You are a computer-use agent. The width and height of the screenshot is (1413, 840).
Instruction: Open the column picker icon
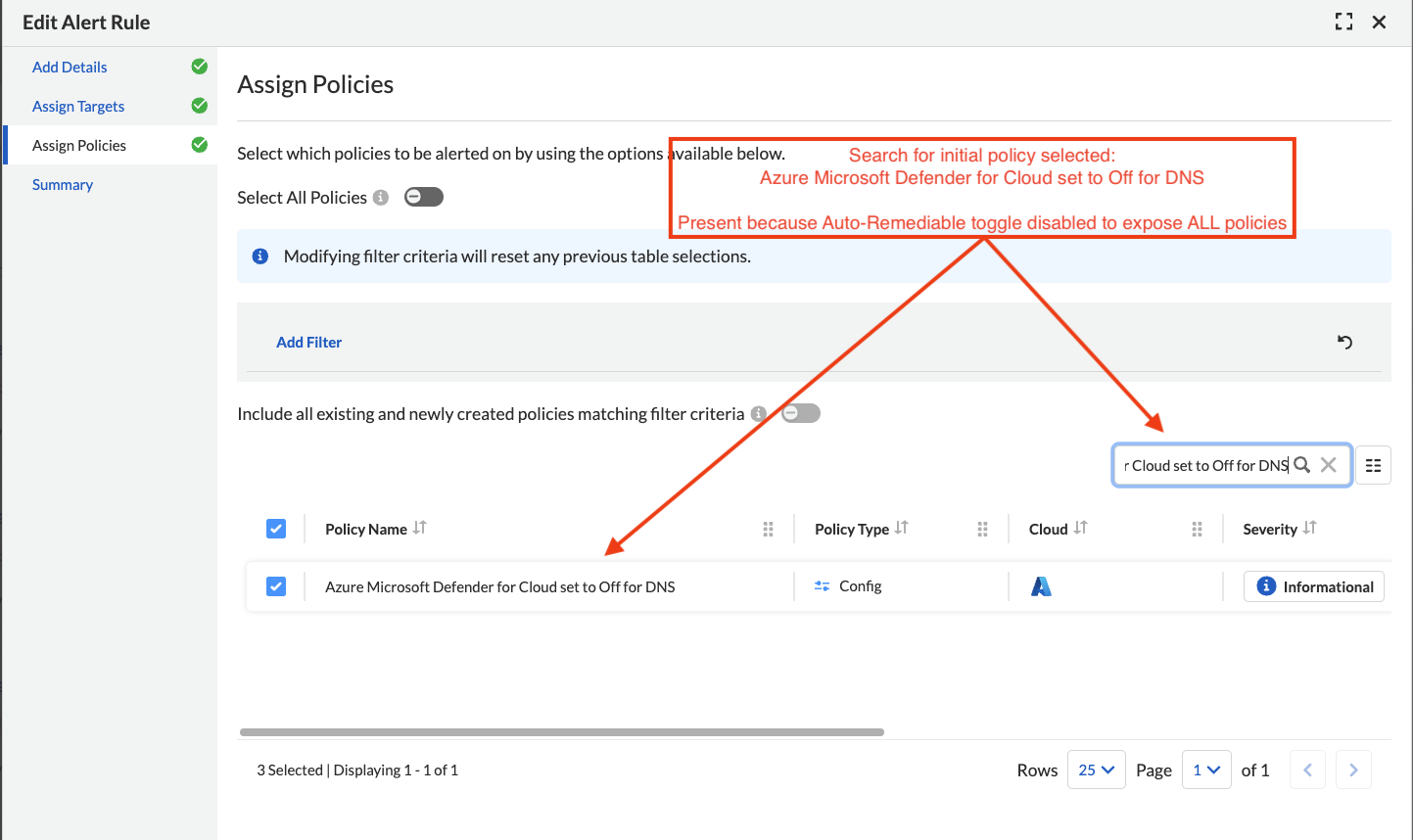tap(1373, 466)
